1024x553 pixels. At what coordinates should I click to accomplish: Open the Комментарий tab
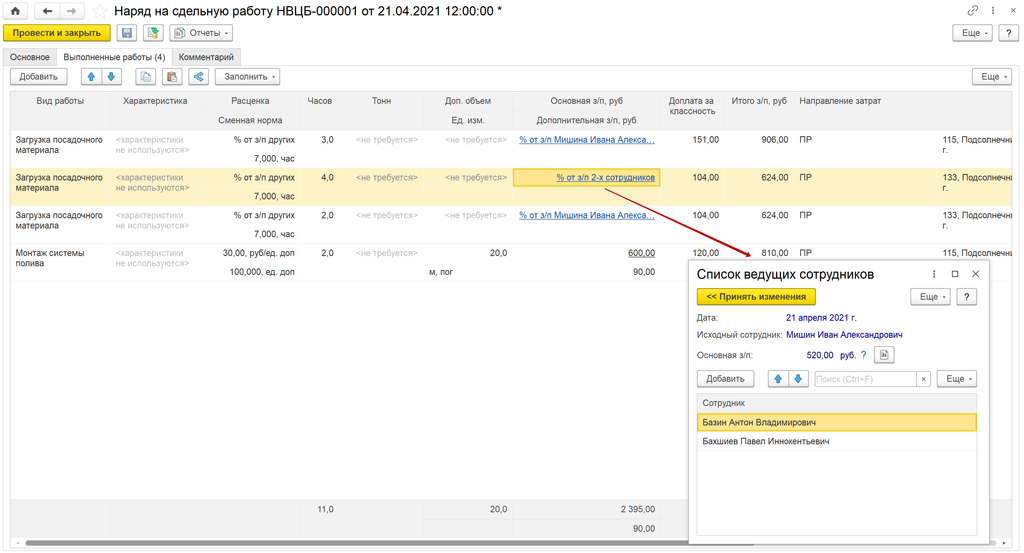206,57
